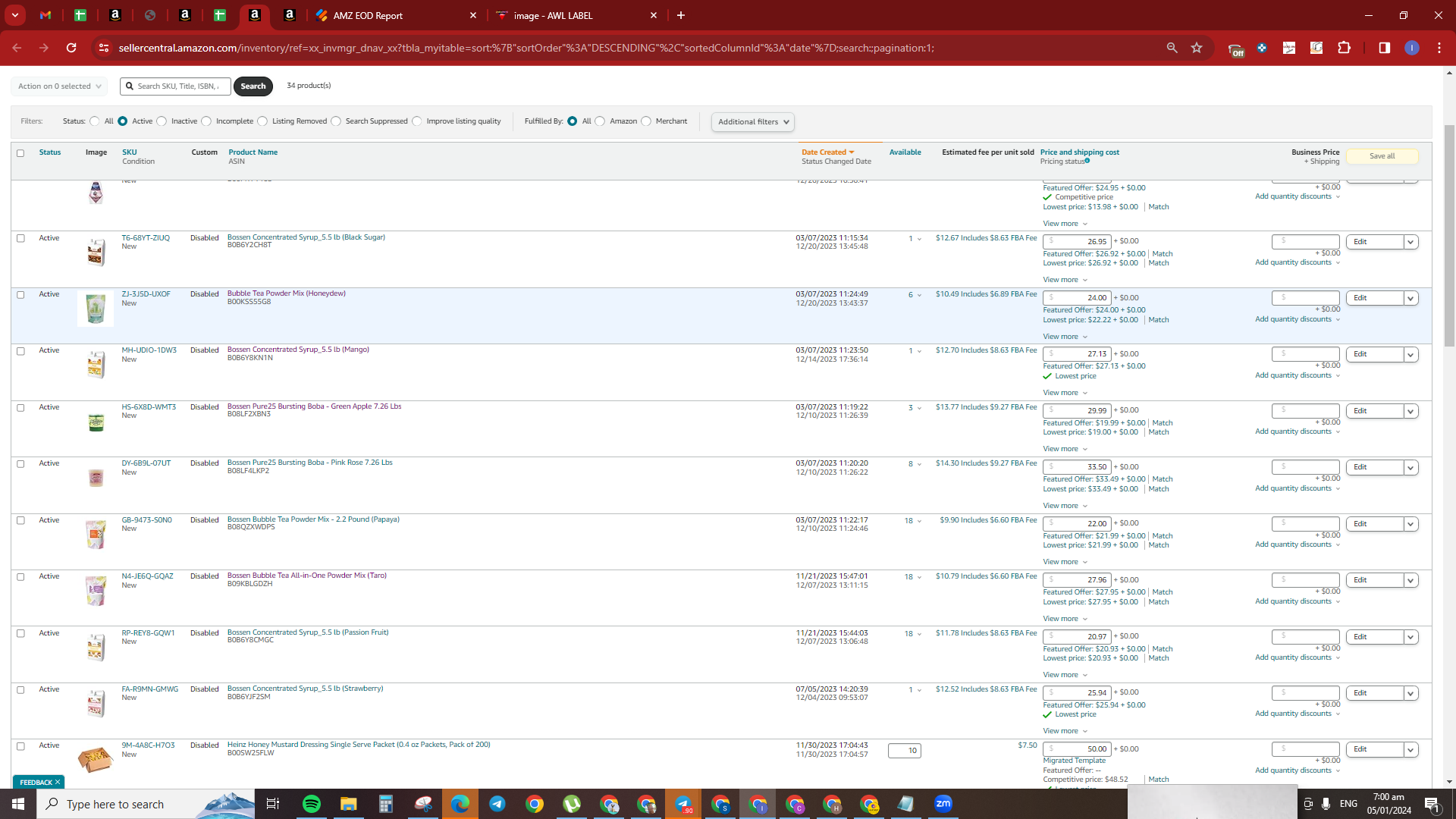Click the microphone icon in system tray

coord(1326,804)
